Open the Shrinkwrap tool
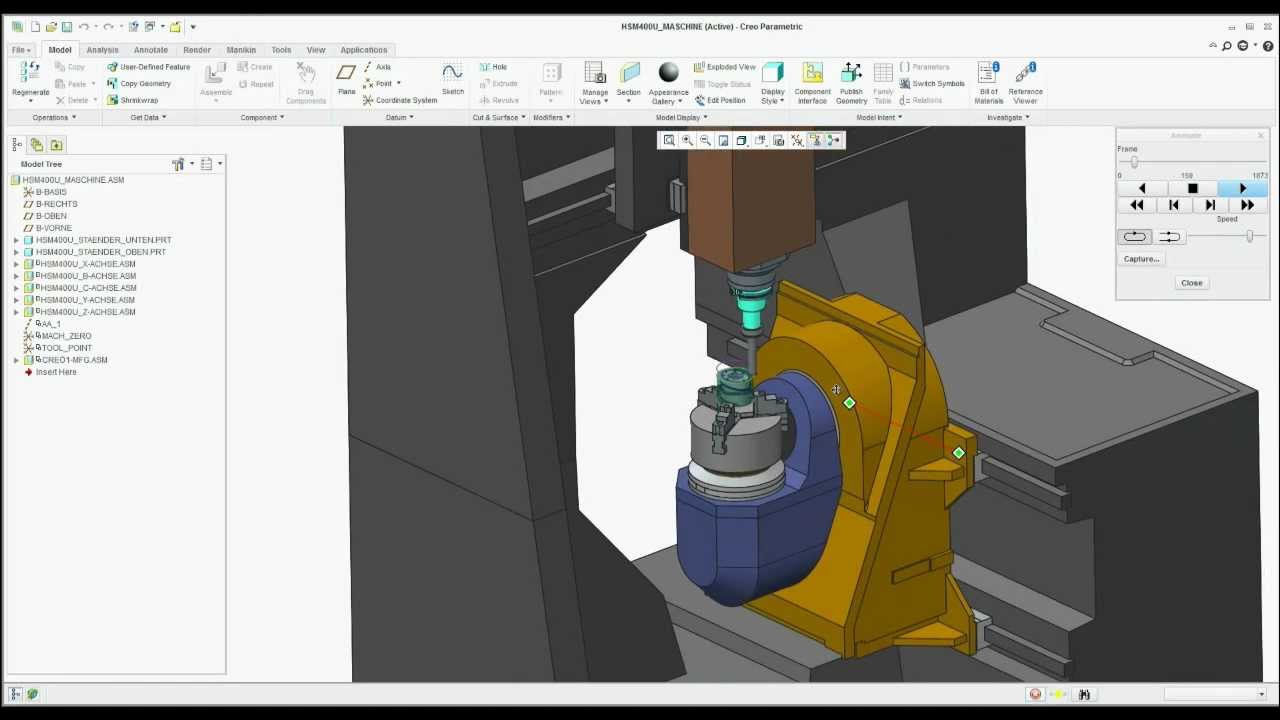The width and height of the screenshot is (1280, 720). tap(133, 100)
